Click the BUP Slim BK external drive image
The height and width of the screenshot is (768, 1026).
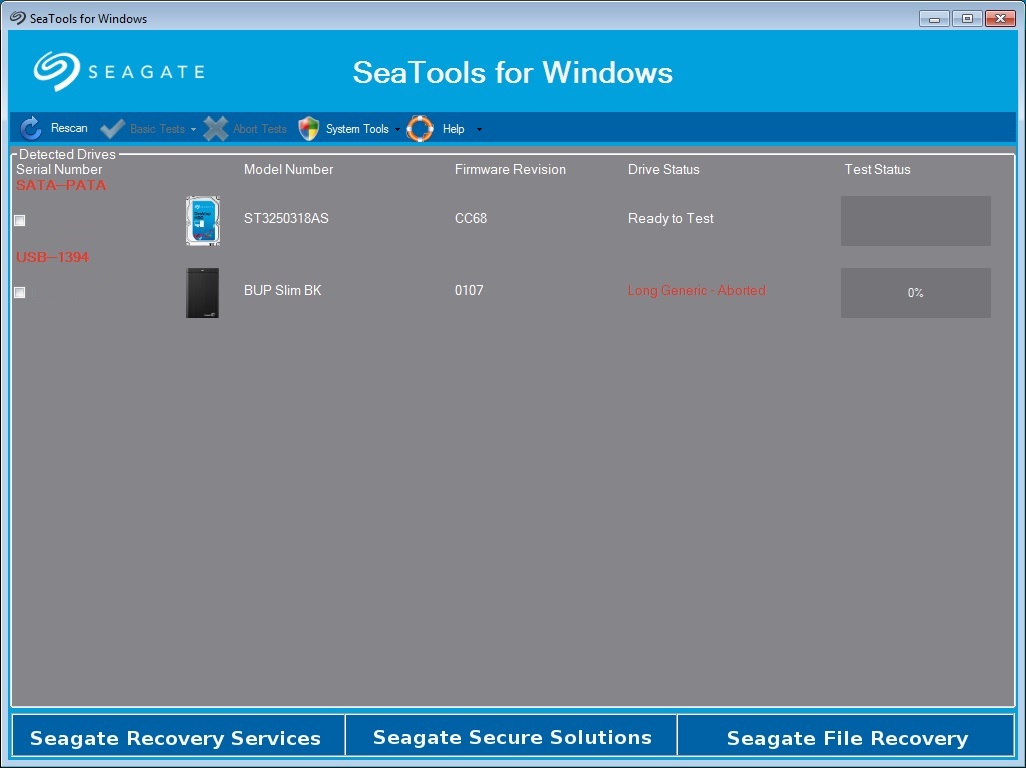point(203,292)
